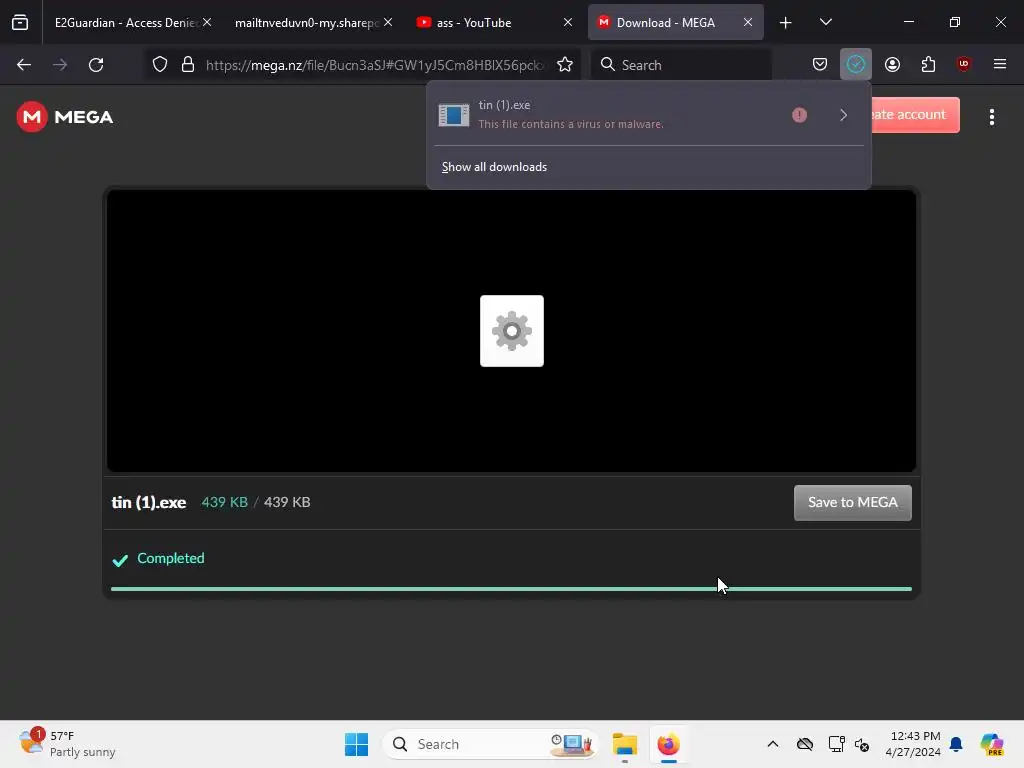Bookmark this page with star icon

[x=565, y=65]
